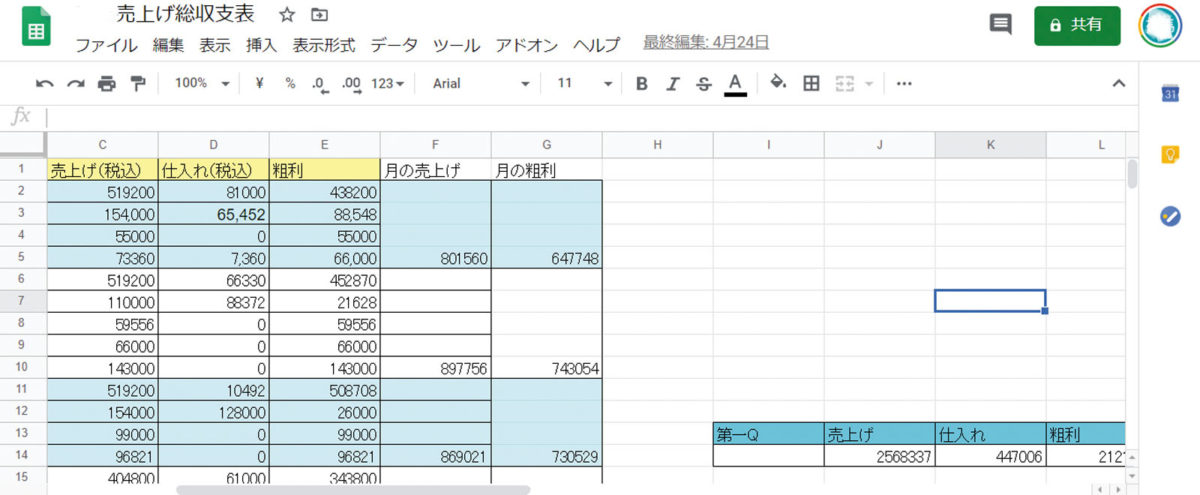This screenshot has width=1200, height=495.
Task: Open the borders grid icon
Action: 811,84
